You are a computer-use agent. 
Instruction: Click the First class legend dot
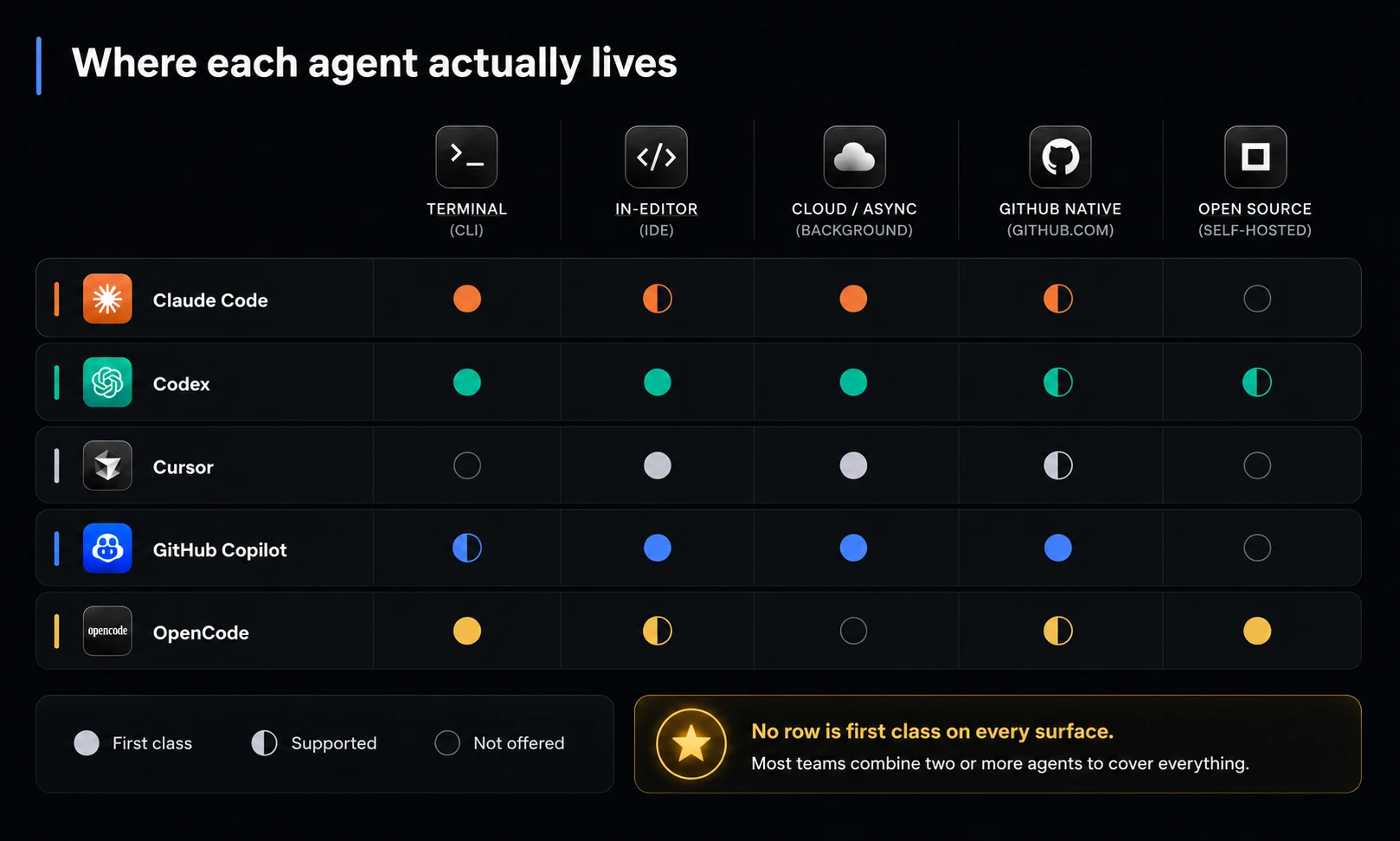coord(87,743)
